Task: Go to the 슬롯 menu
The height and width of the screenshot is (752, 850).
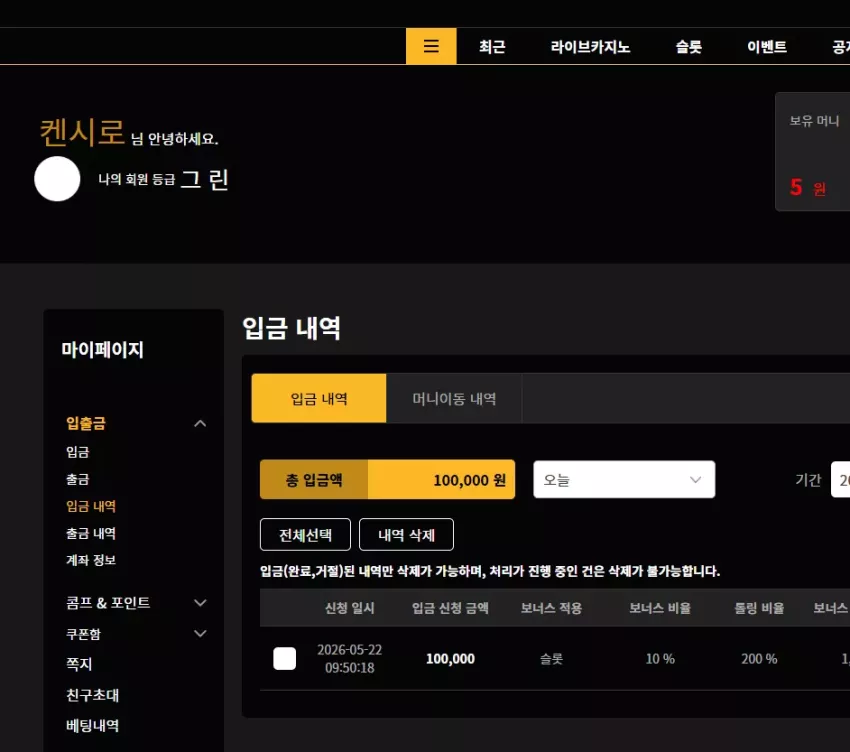Action: (688, 47)
